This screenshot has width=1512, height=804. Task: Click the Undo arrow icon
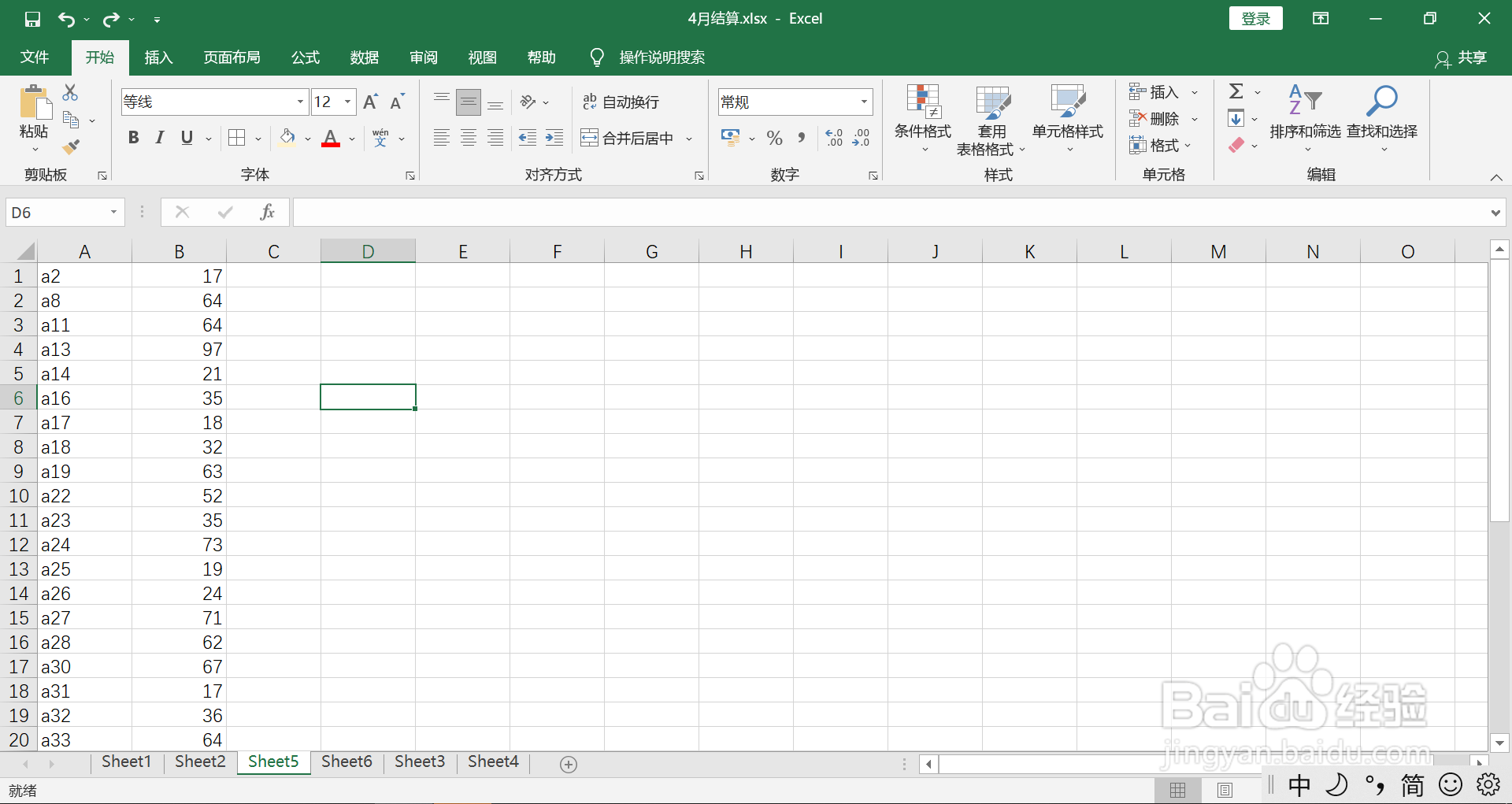point(67,19)
